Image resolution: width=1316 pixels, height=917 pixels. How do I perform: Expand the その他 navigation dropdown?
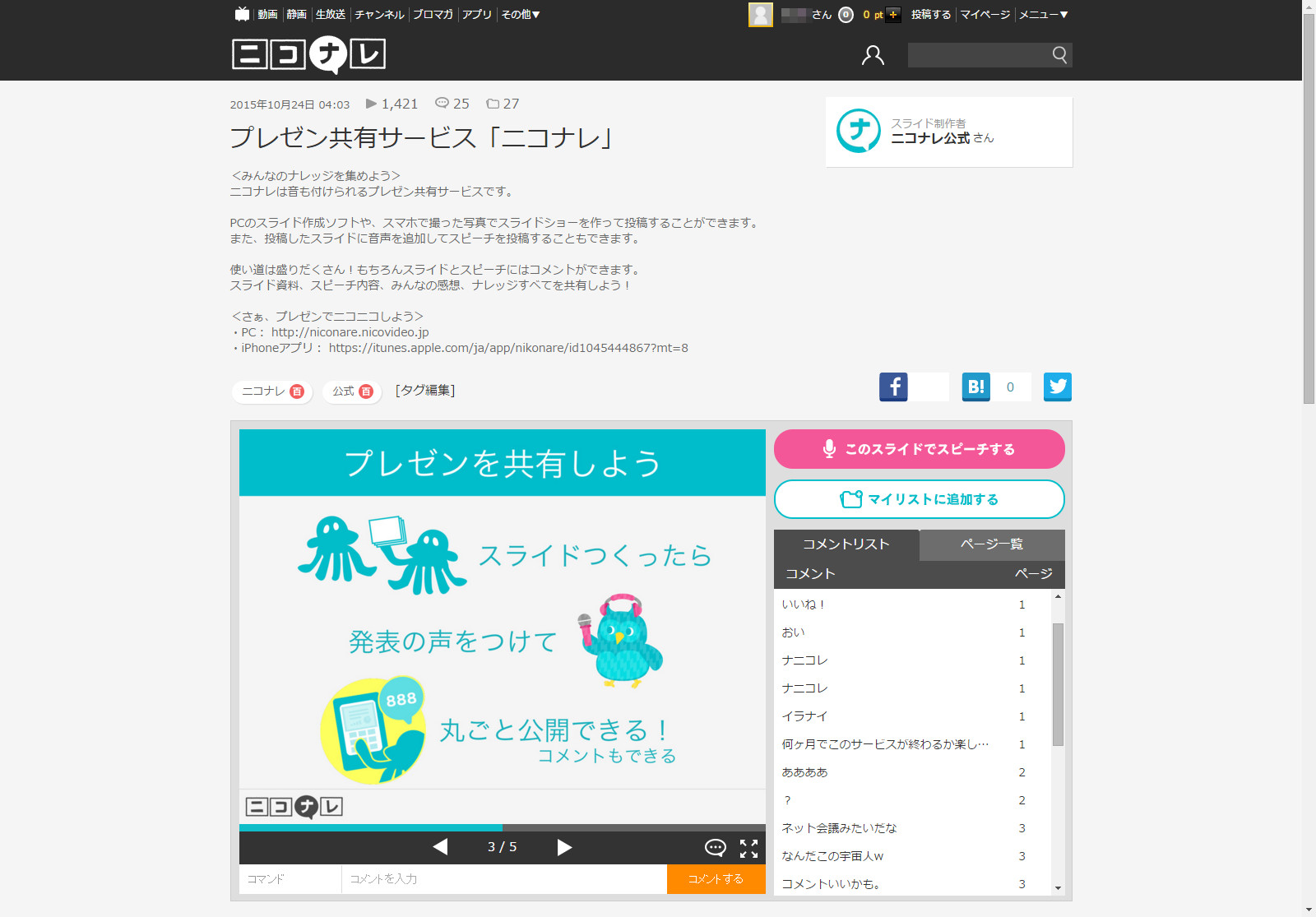519,14
